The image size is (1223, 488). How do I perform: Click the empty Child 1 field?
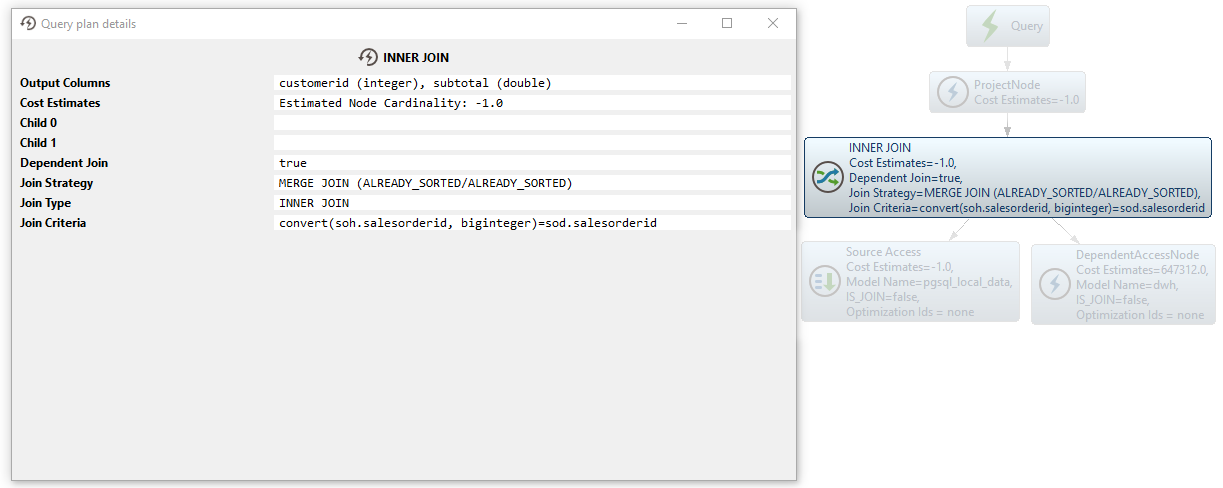[x=532, y=143]
